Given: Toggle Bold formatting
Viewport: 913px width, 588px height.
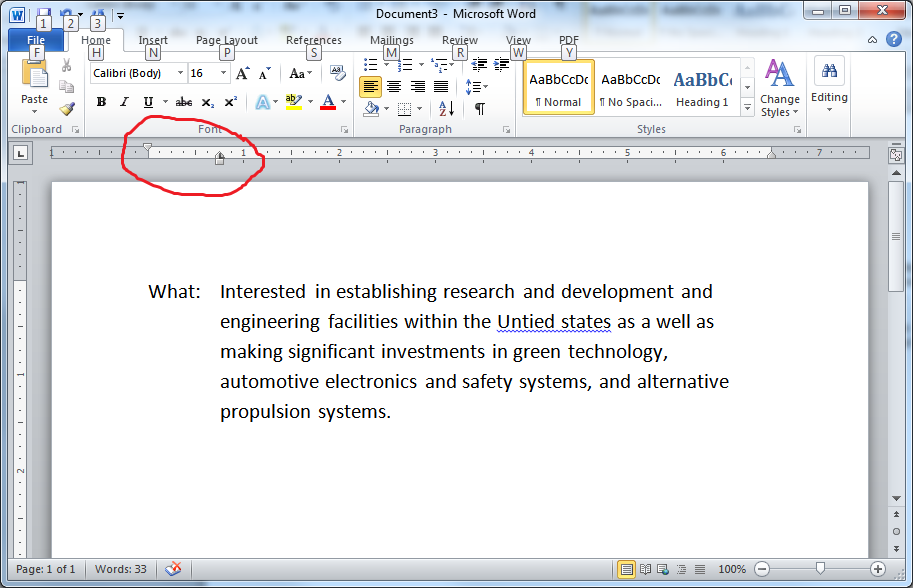Looking at the screenshot, I should (x=101, y=102).
